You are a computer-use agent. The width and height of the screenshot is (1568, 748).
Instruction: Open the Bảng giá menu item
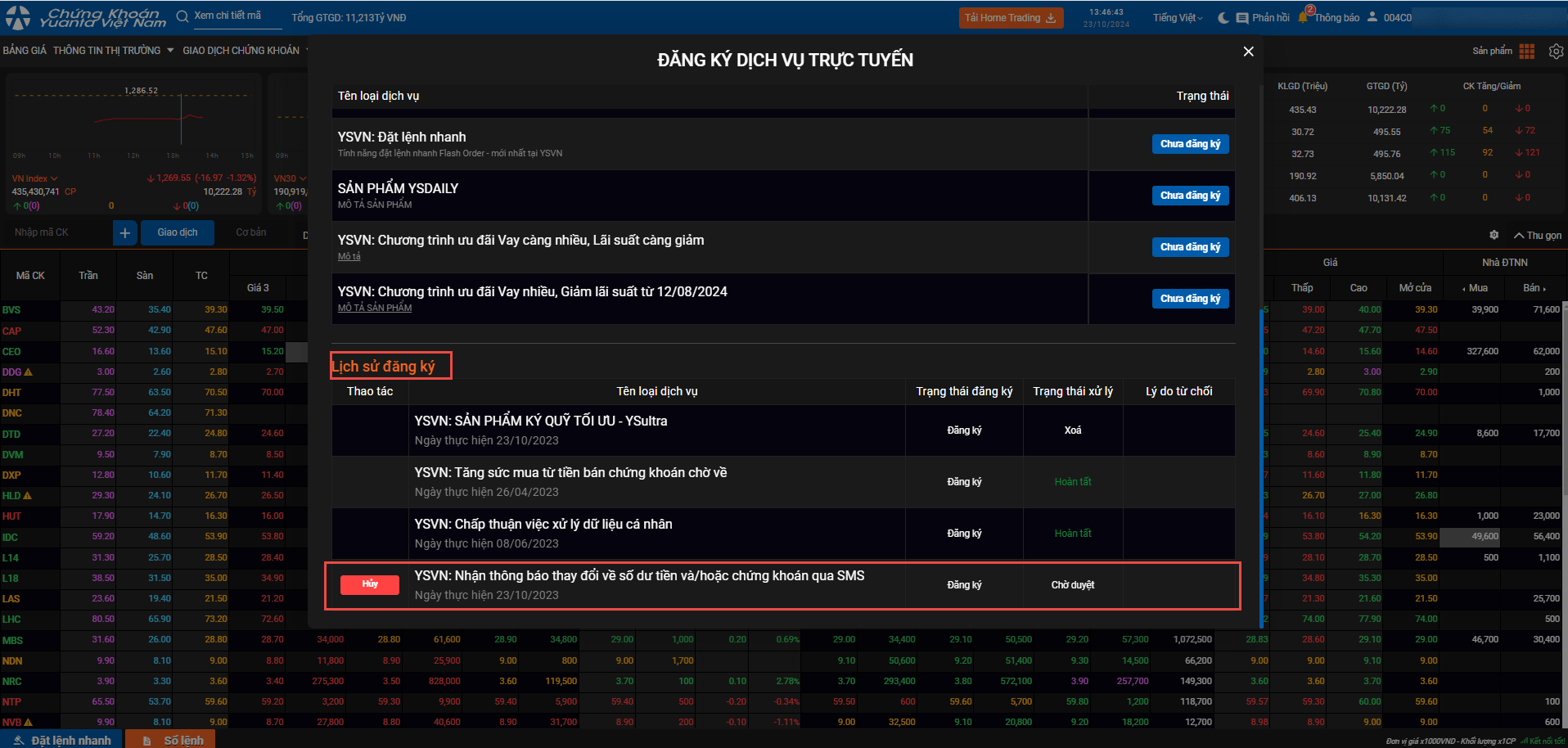[x=25, y=51]
